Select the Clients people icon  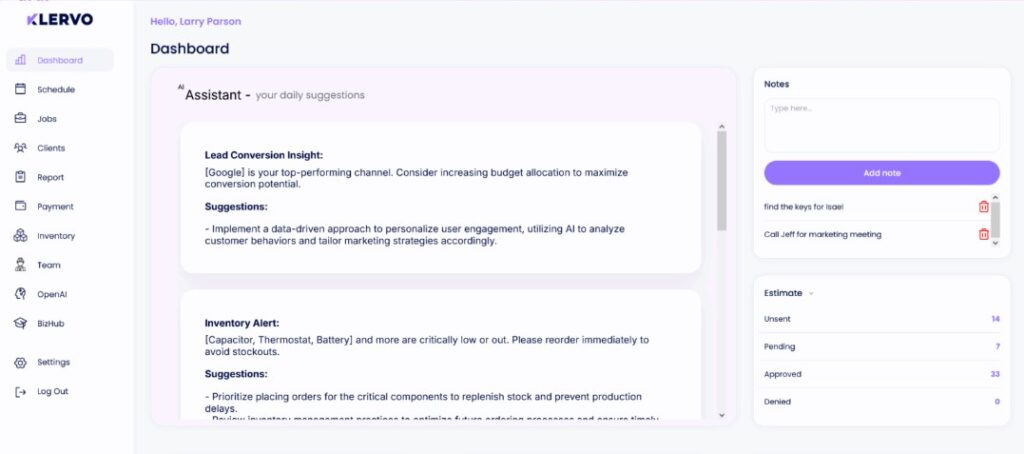pyautogui.click(x=21, y=148)
